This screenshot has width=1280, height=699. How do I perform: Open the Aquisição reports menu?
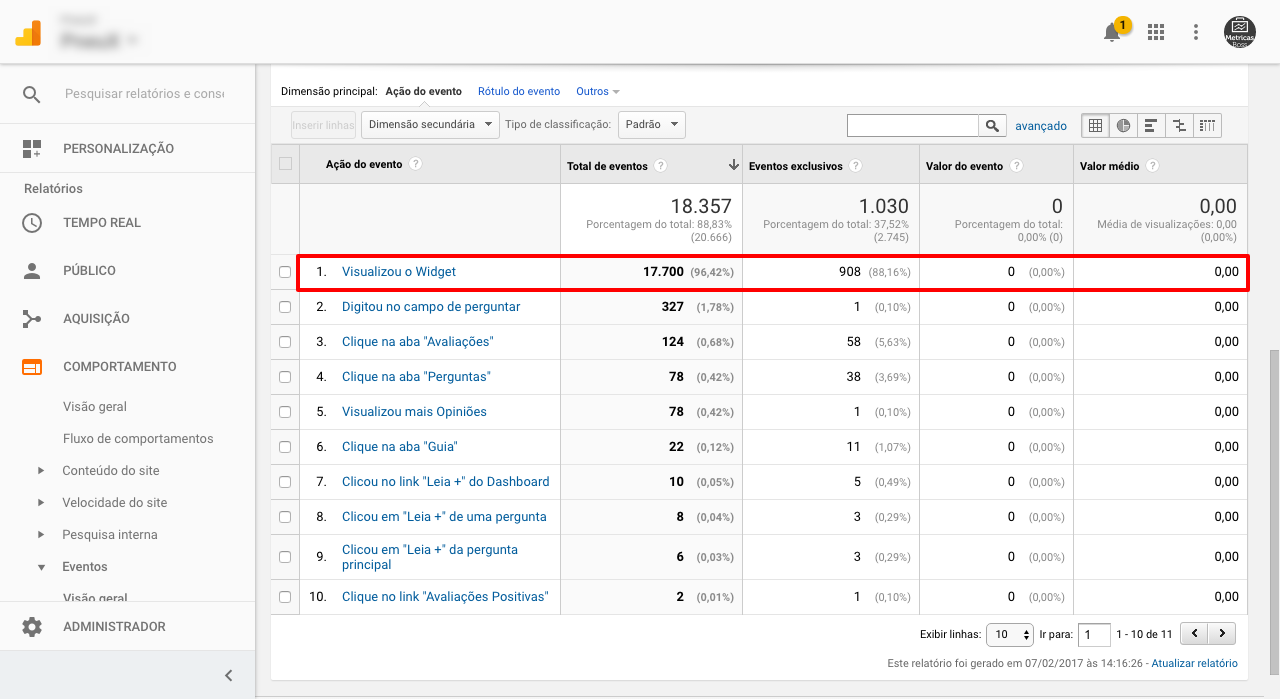[96, 319]
